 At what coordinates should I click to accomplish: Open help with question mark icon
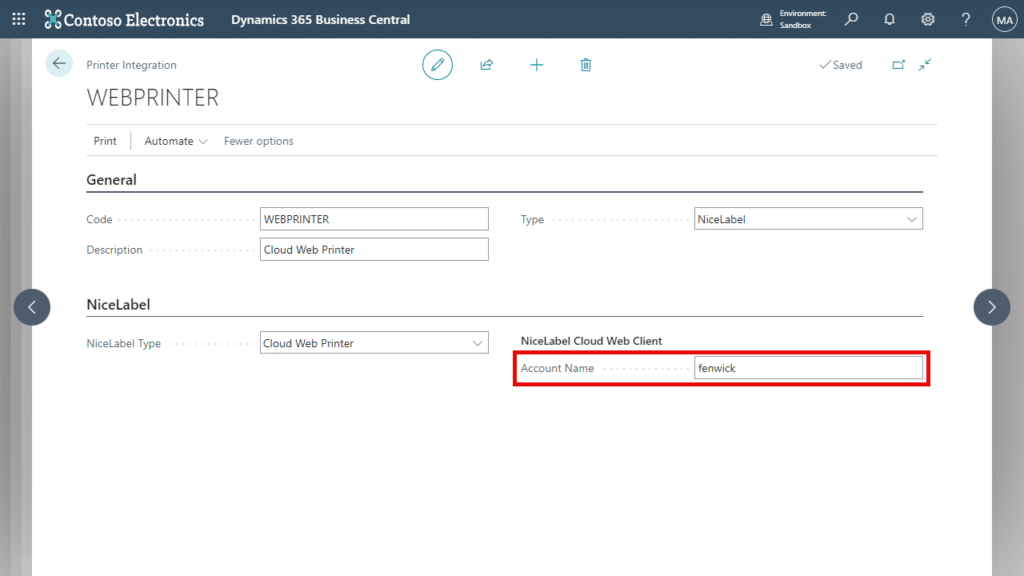965,19
